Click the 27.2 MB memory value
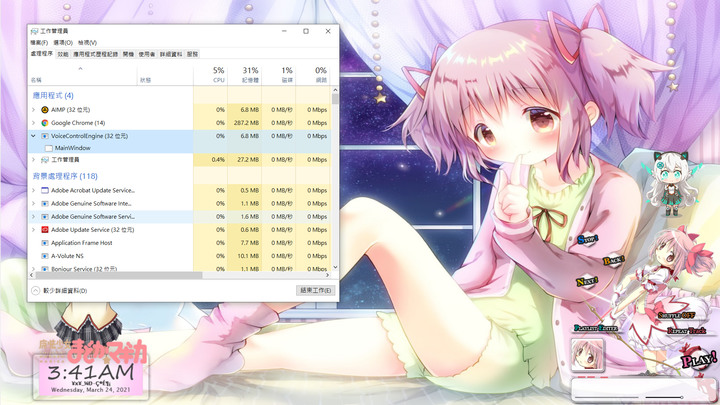Viewport: 720px width, 405px height. (248, 159)
